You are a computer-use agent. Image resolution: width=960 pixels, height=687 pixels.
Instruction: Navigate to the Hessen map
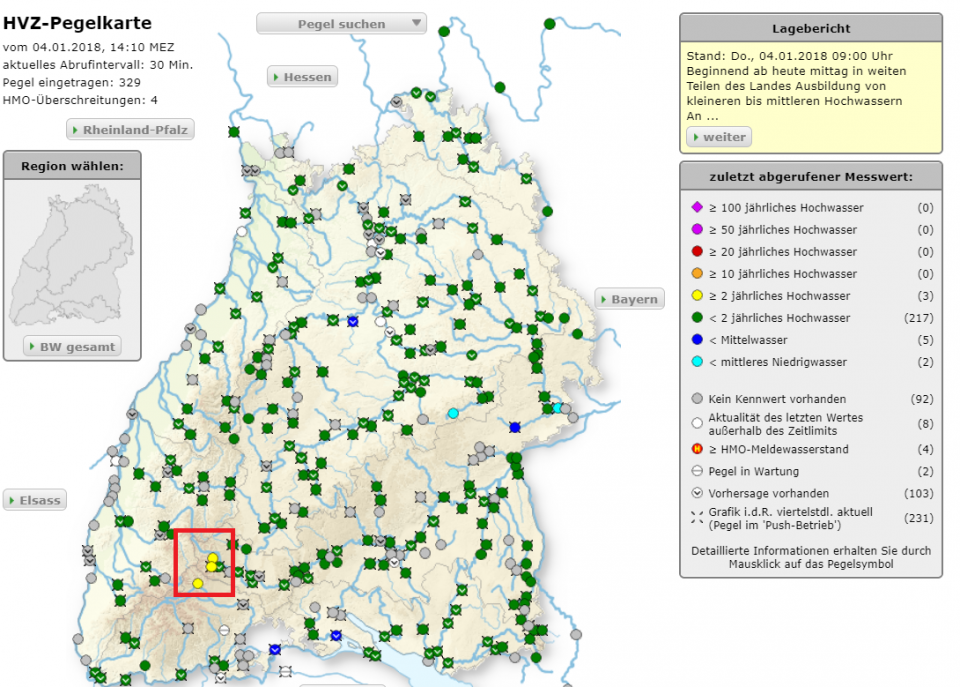pyautogui.click(x=301, y=77)
